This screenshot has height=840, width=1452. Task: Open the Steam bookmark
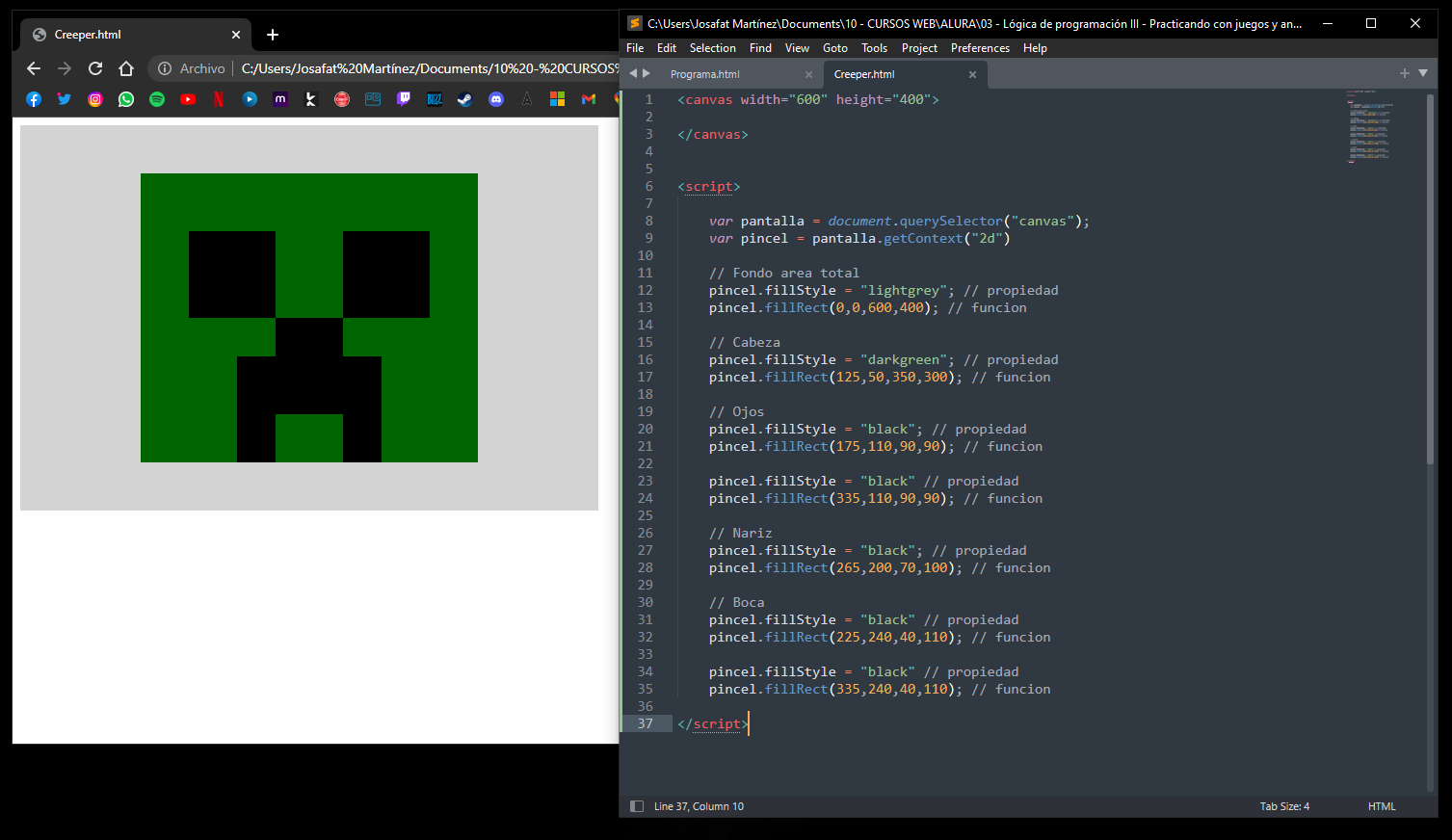tap(465, 99)
